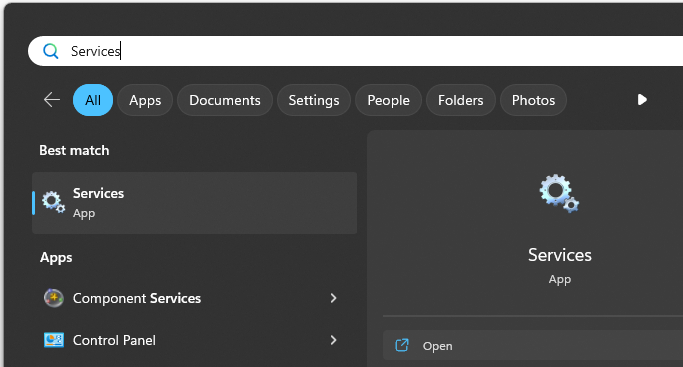683x367 pixels.
Task: Filter results by Folders
Action: coord(460,100)
